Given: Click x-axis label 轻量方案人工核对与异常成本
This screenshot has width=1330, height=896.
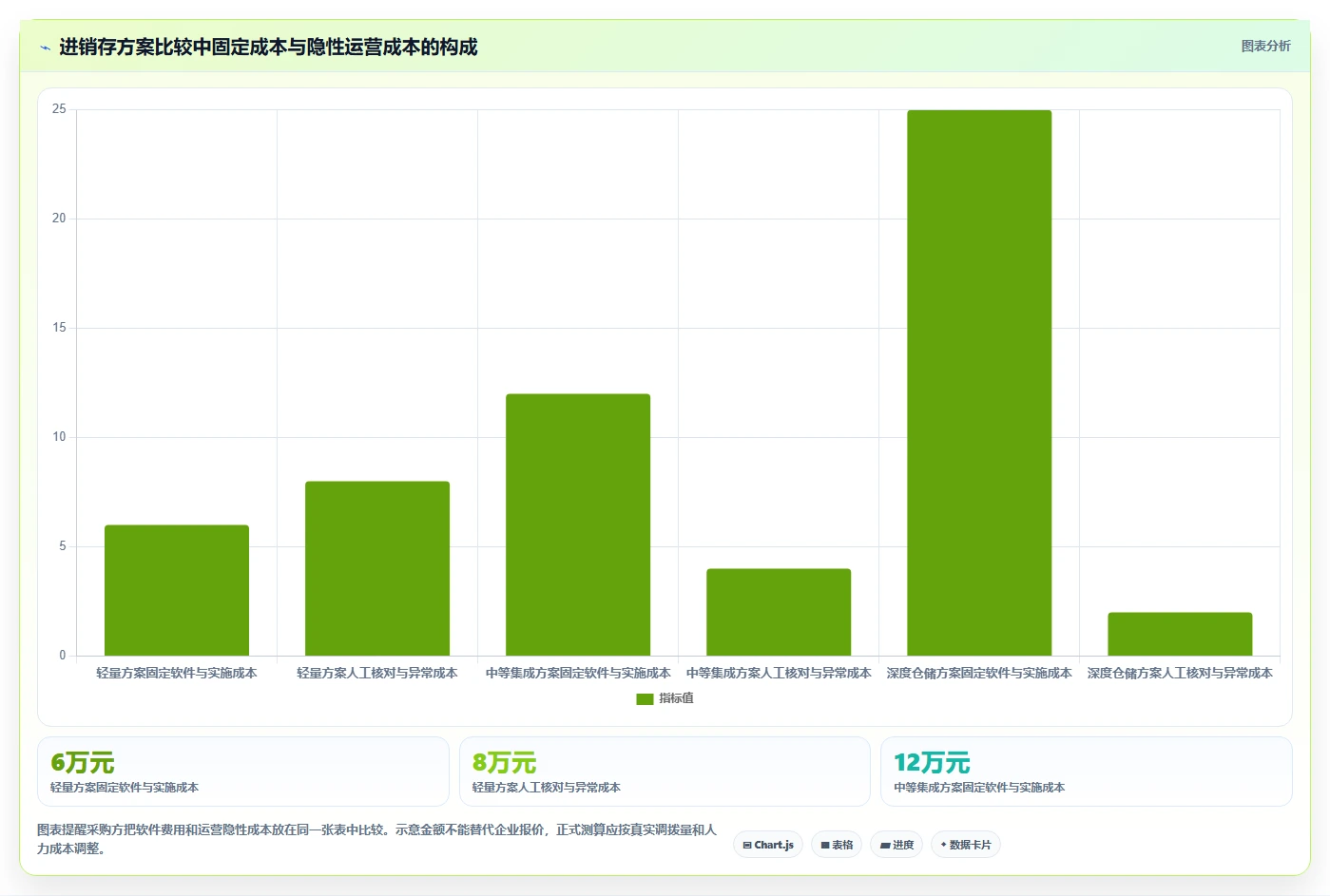Looking at the screenshot, I should (x=377, y=673).
